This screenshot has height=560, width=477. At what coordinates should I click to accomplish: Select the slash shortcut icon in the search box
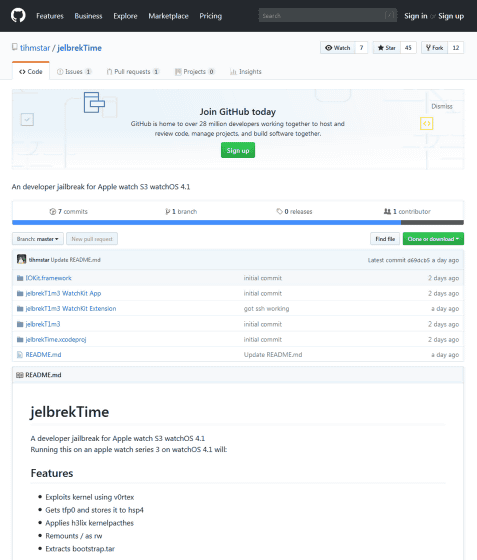pyautogui.click(x=390, y=15)
